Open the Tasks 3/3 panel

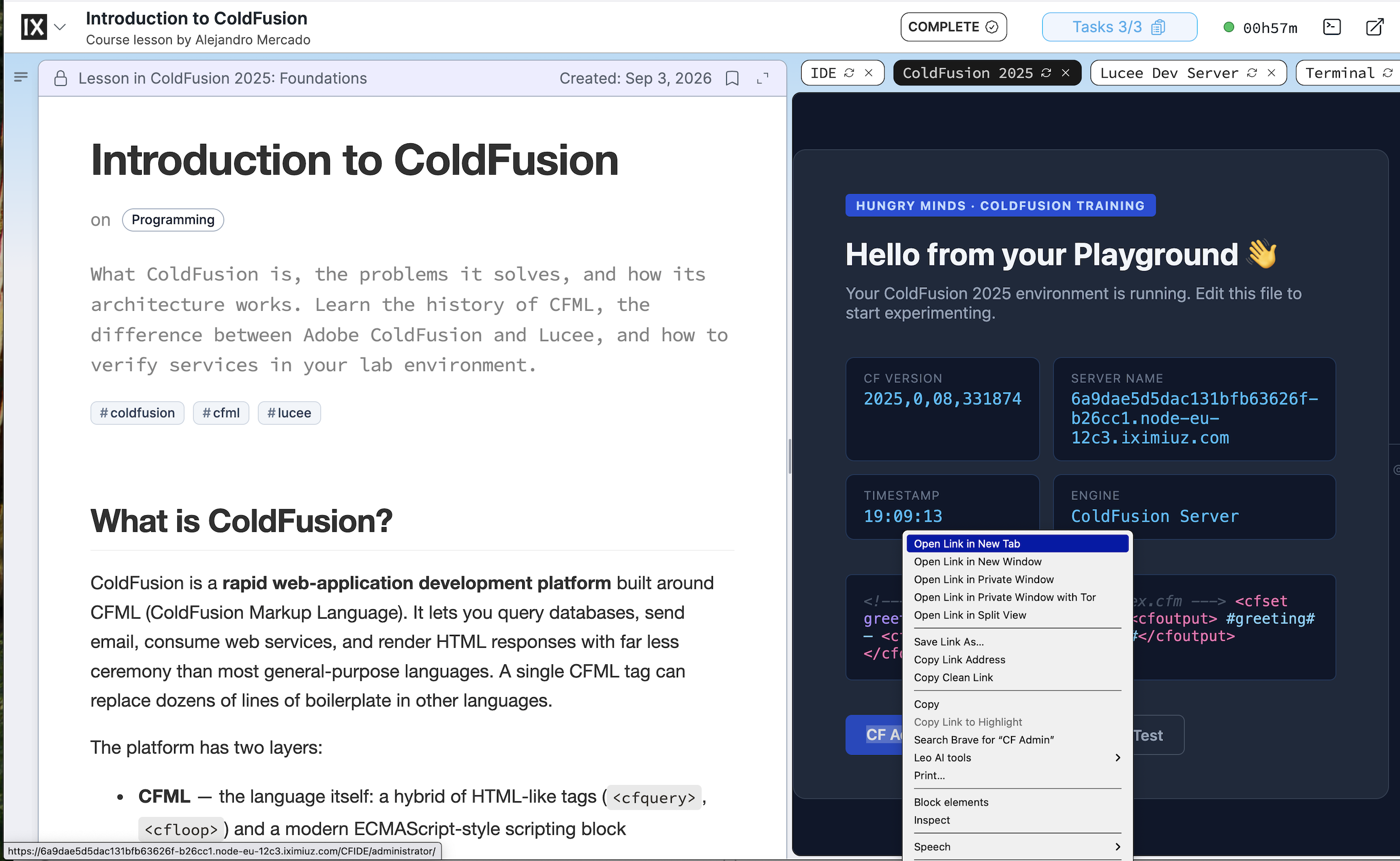[x=1119, y=27]
